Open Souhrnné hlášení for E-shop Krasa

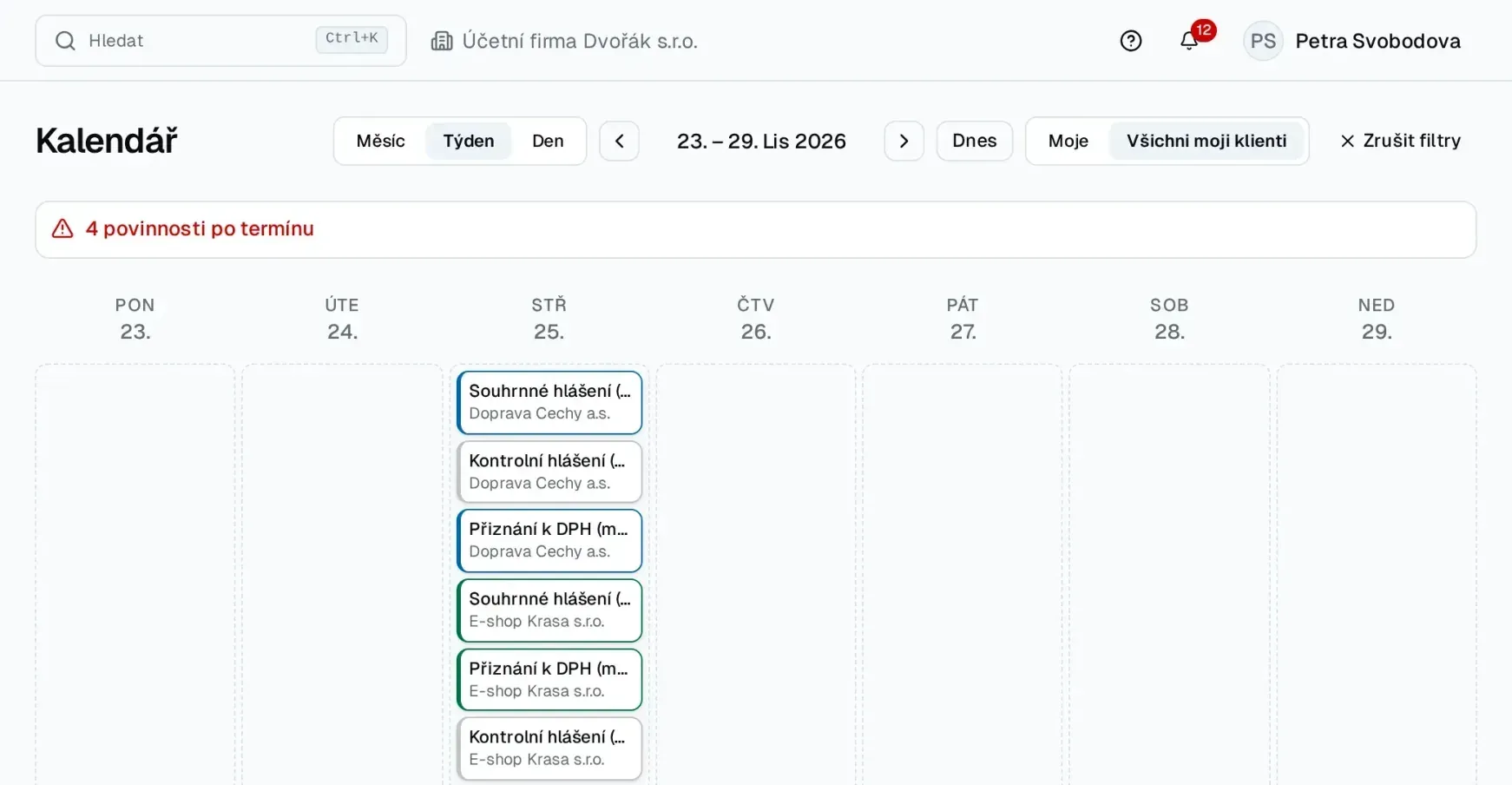pyautogui.click(x=549, y=610)
